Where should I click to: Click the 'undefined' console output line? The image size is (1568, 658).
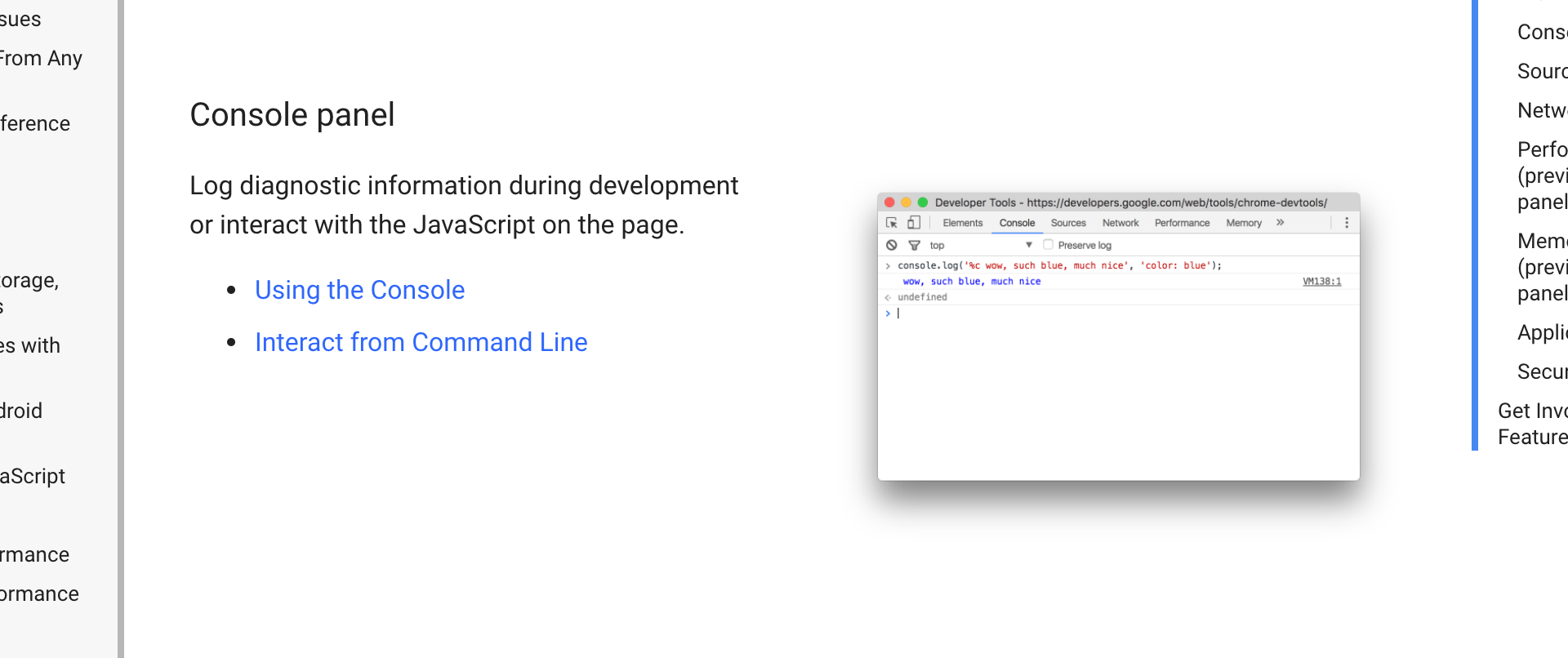tap(922, 297)
